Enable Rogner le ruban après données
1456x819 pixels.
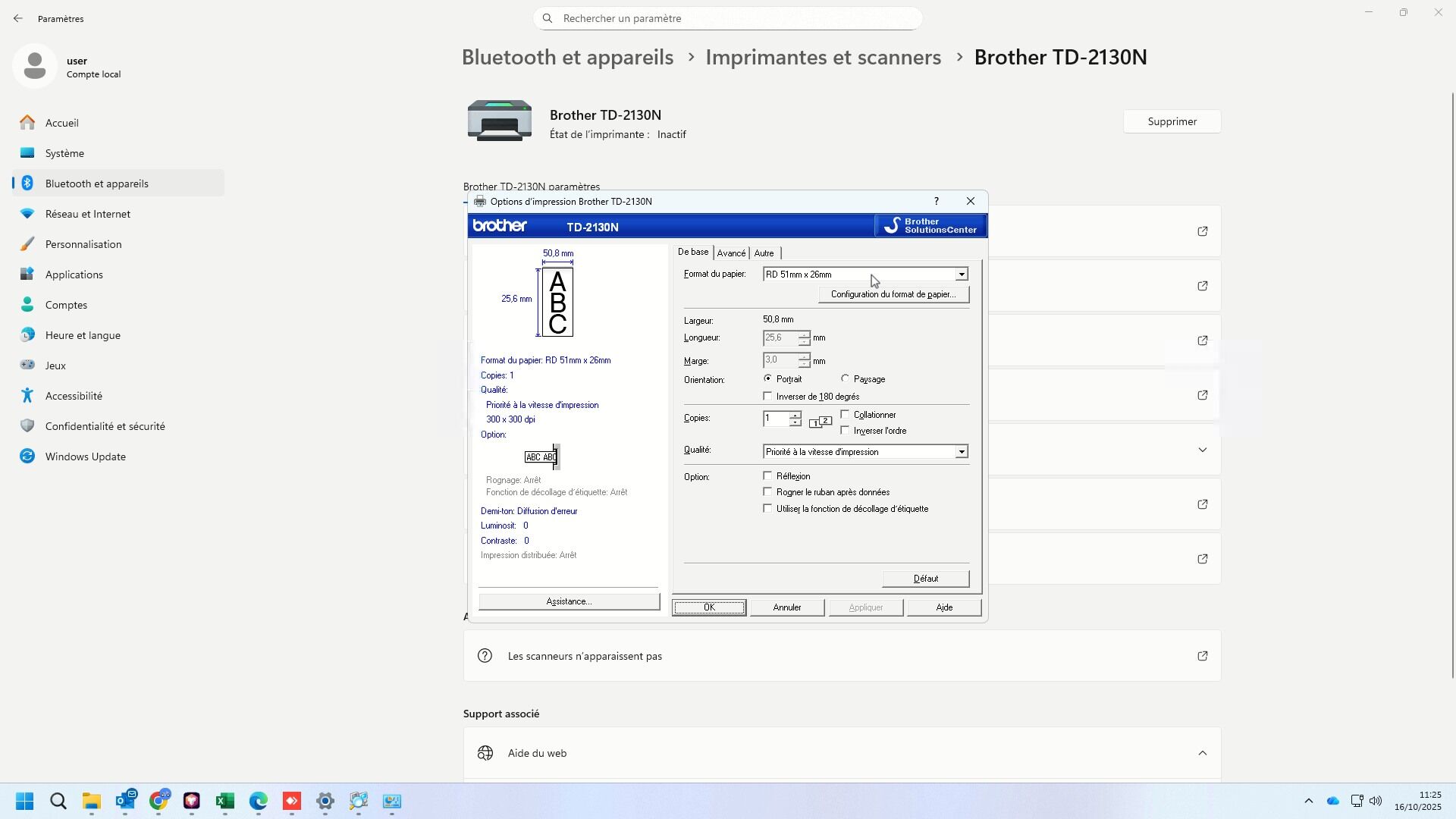(x=767, y=492)
